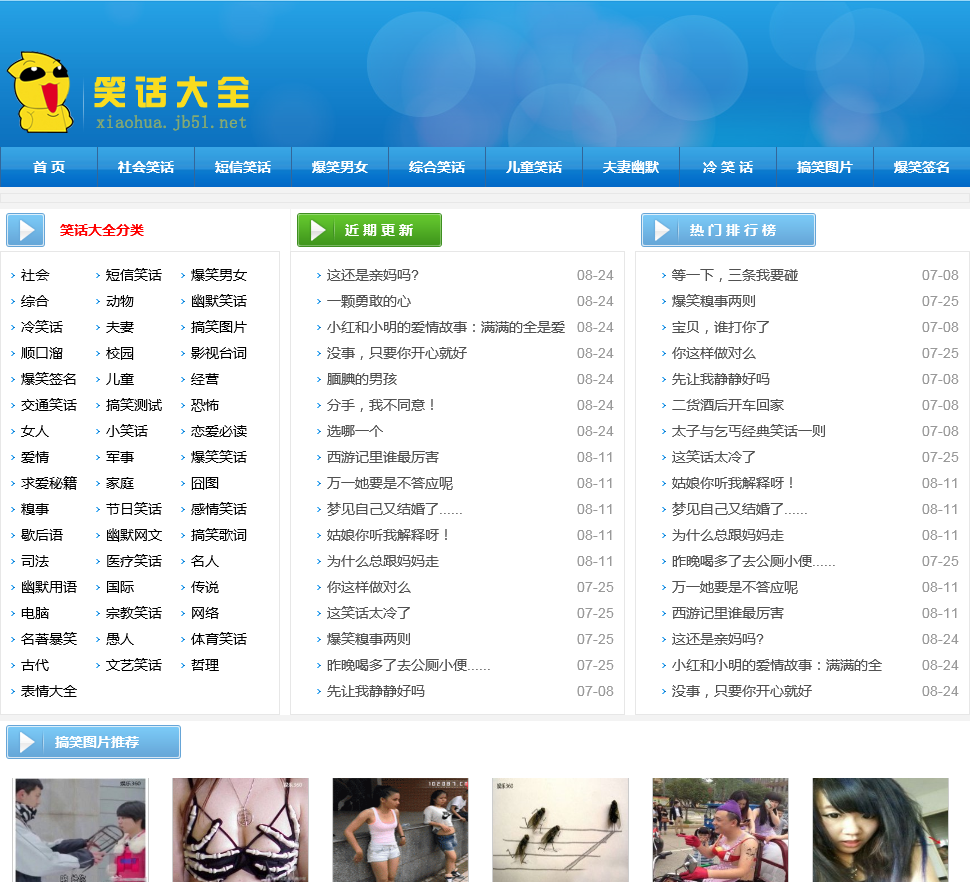Open 为什么总跟妈妈走 in popular ranking

point(728,535)
